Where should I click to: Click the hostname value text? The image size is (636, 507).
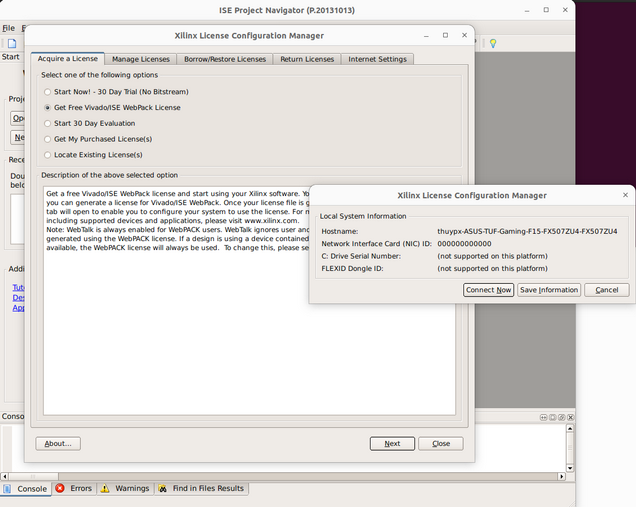pyautogui.click(x=527, y=231)
